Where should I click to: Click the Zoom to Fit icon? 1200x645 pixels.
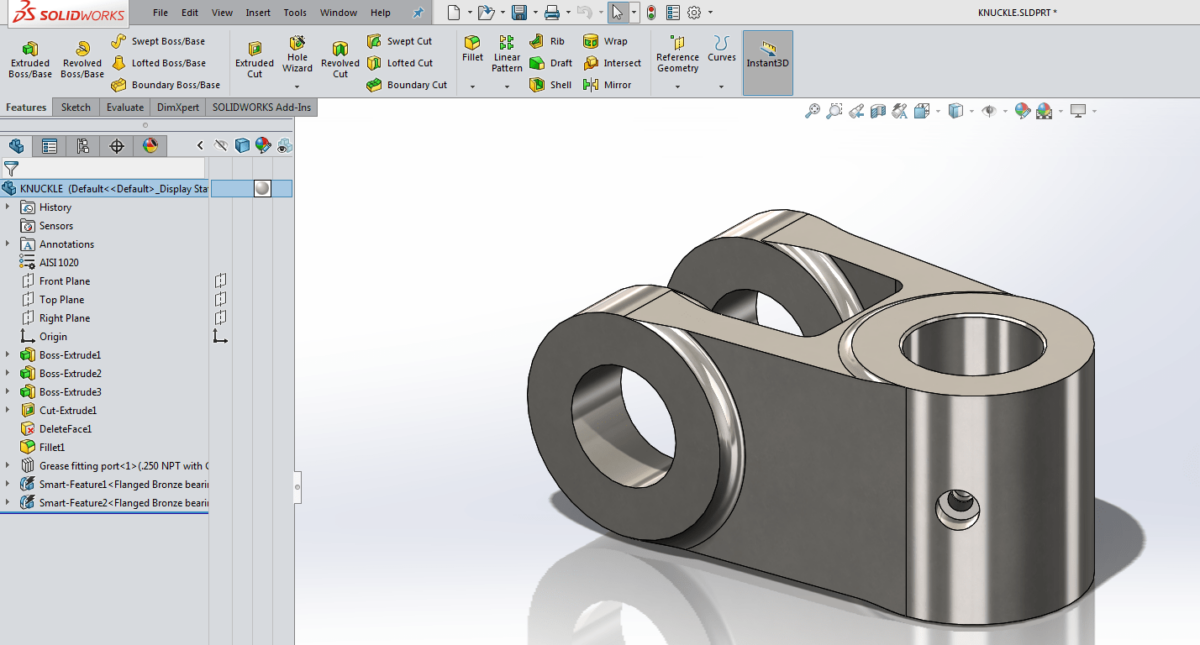coord(813,111)
